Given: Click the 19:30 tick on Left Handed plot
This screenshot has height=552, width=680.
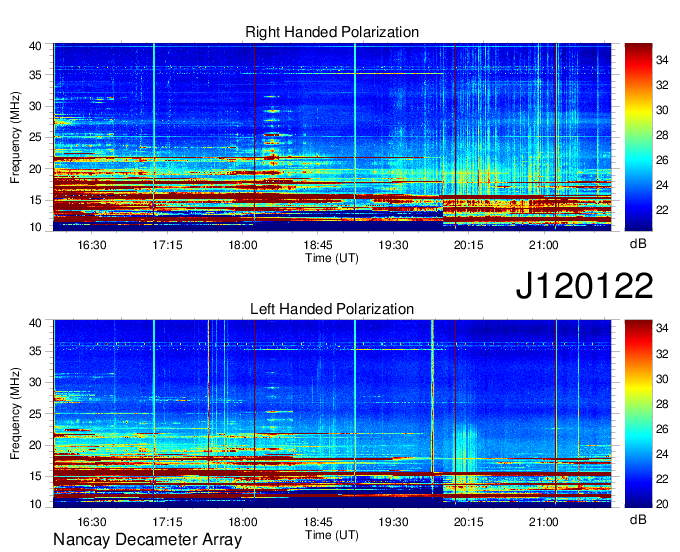Looking at the screenshot, I should click(x=393, y=522).
